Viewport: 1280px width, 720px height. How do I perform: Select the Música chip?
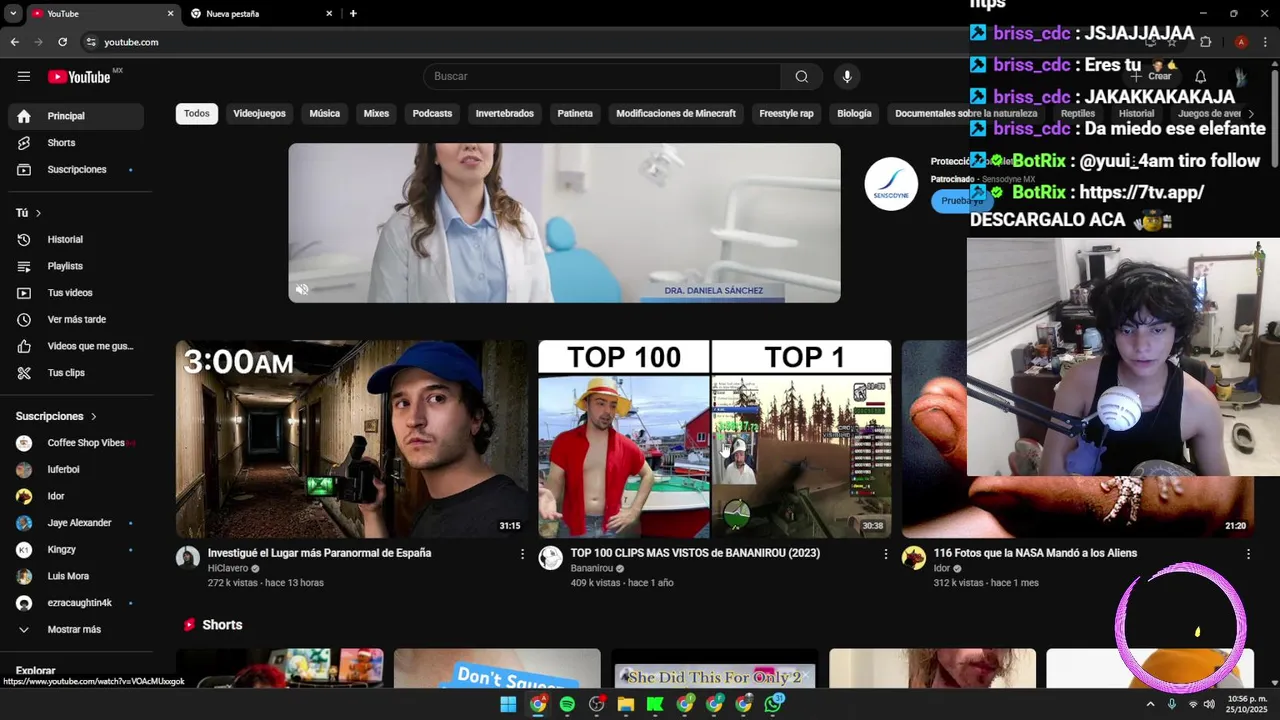[x=324, y=114]
